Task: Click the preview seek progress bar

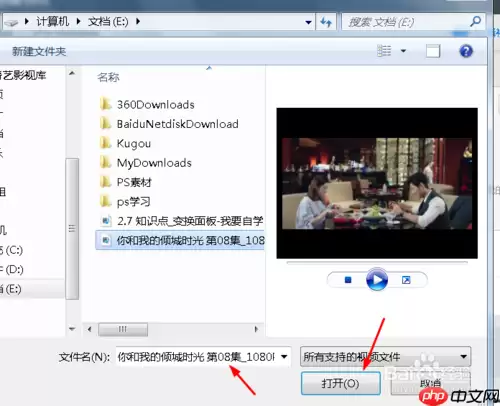Action: (377, 263)
